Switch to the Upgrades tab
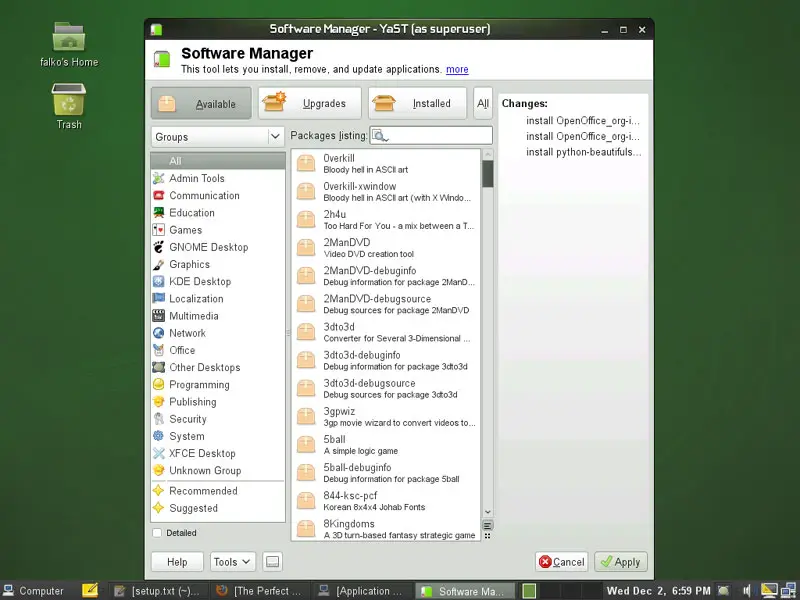 point(310,104)
